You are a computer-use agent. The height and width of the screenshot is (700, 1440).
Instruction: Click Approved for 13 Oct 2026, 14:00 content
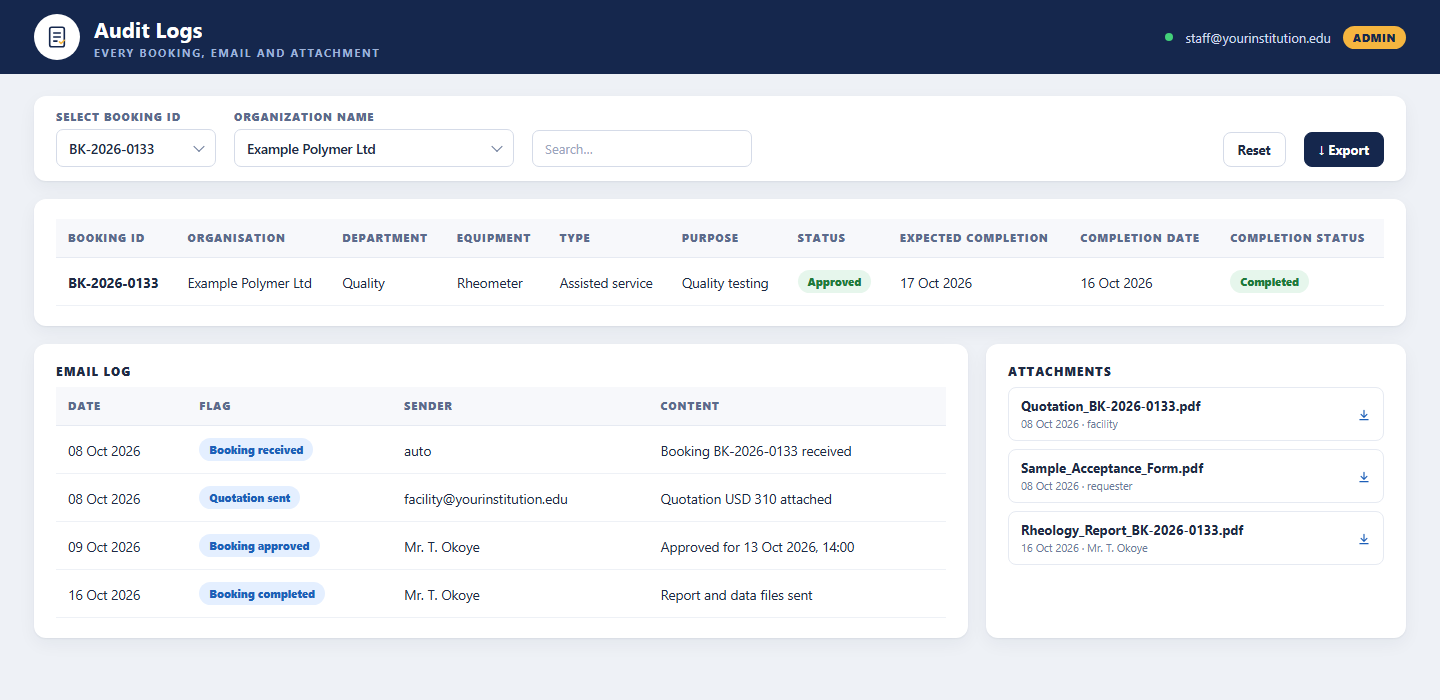tap(758, 547)
